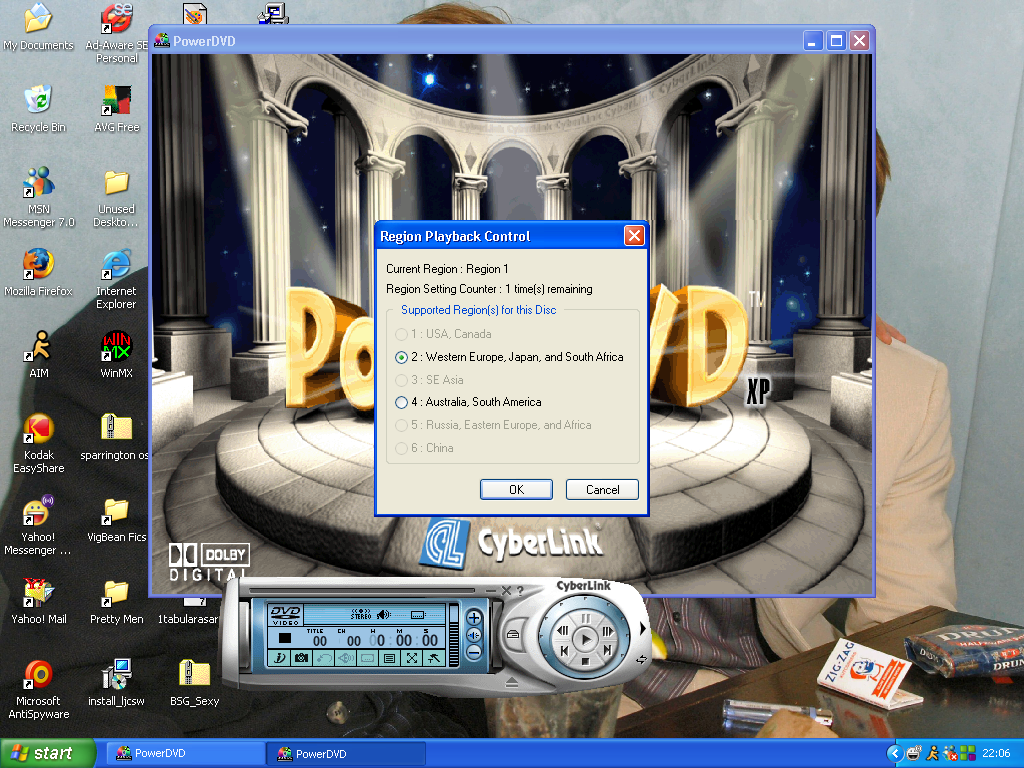Click the playback seek bar on panel
The width and height of the screenshot is (1024, 768).
click(362, 590)
